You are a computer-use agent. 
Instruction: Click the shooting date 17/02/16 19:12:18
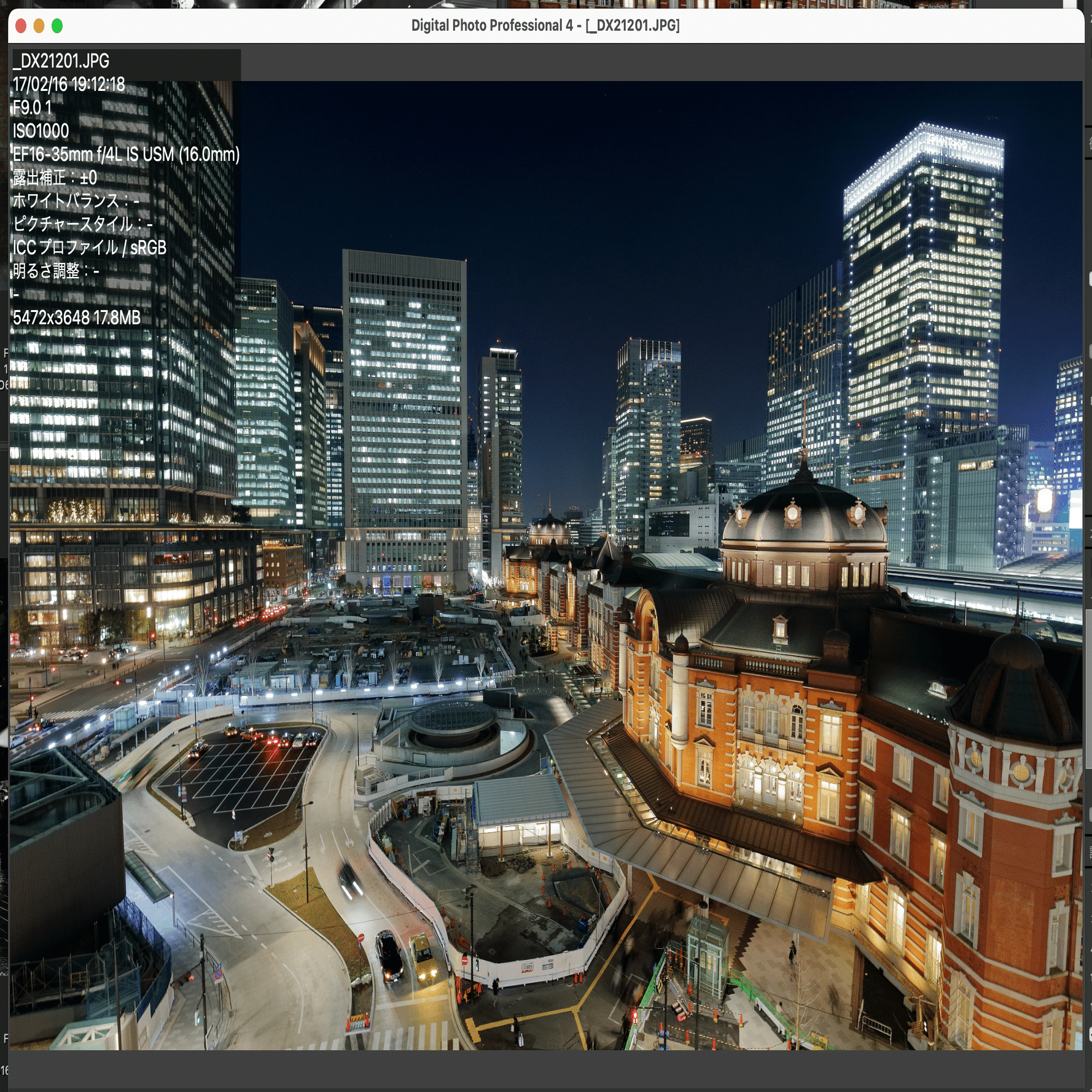69,84
